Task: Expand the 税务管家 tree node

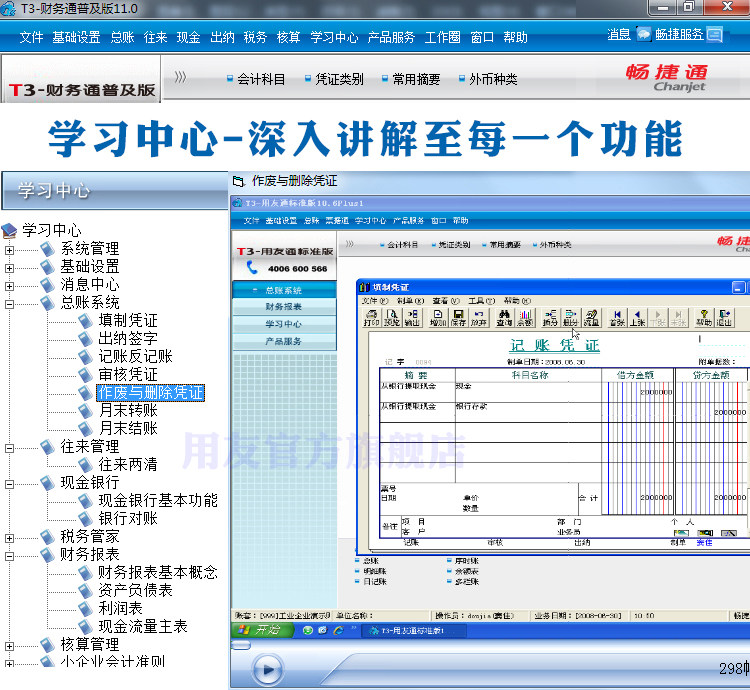Action: tap(10, 538)
